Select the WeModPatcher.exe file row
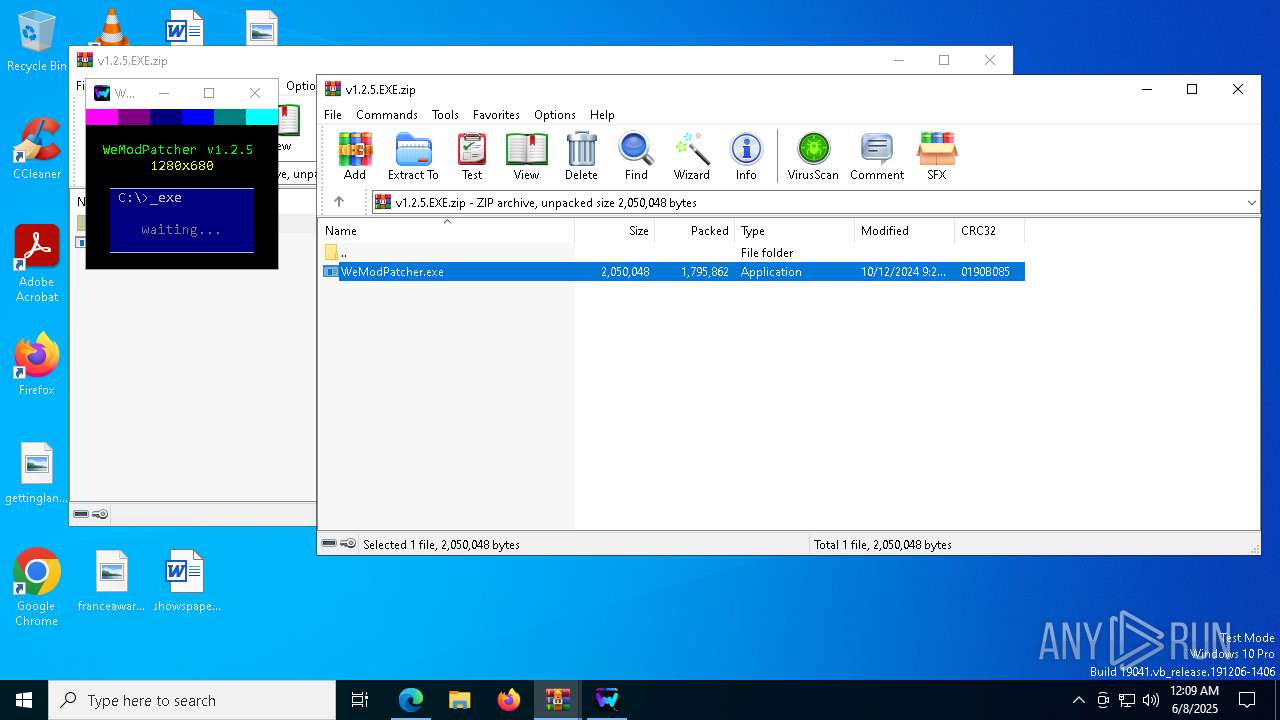The width and height of the screenshot is (1280, 720). coord(673,272)
